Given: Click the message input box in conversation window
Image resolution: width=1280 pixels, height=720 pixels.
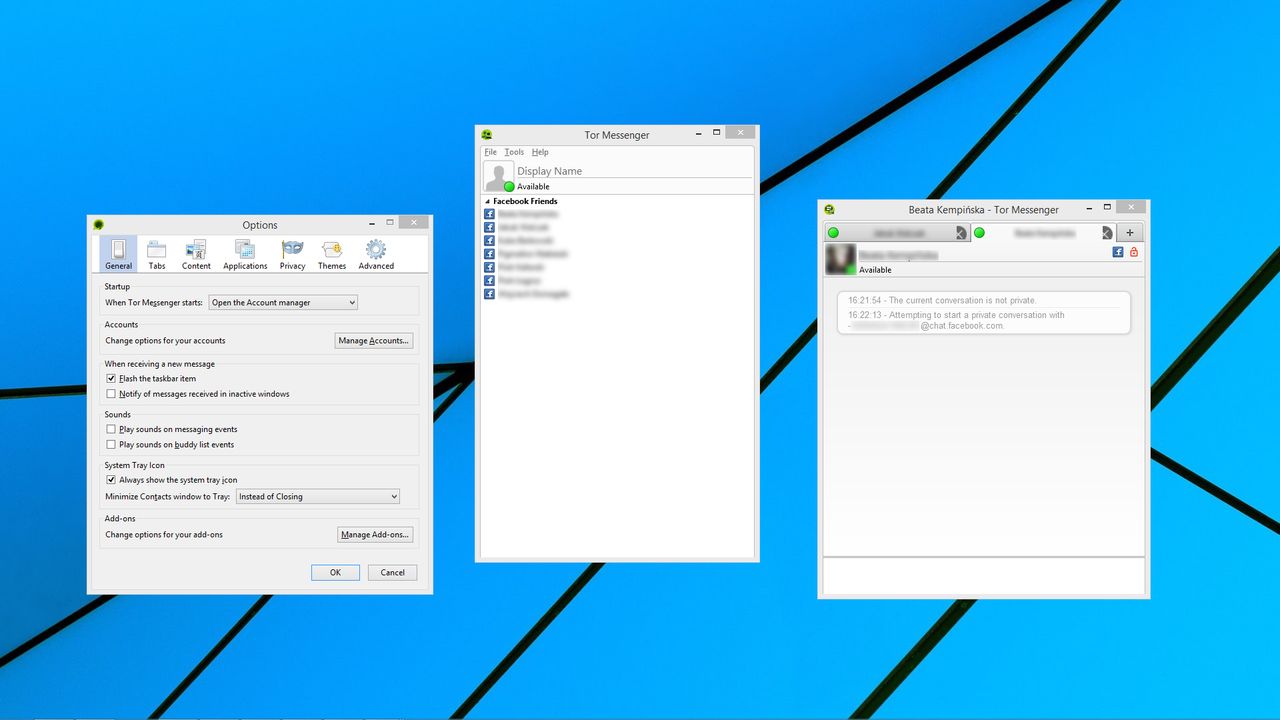Looking at the screenshot, I should [983, 577].
